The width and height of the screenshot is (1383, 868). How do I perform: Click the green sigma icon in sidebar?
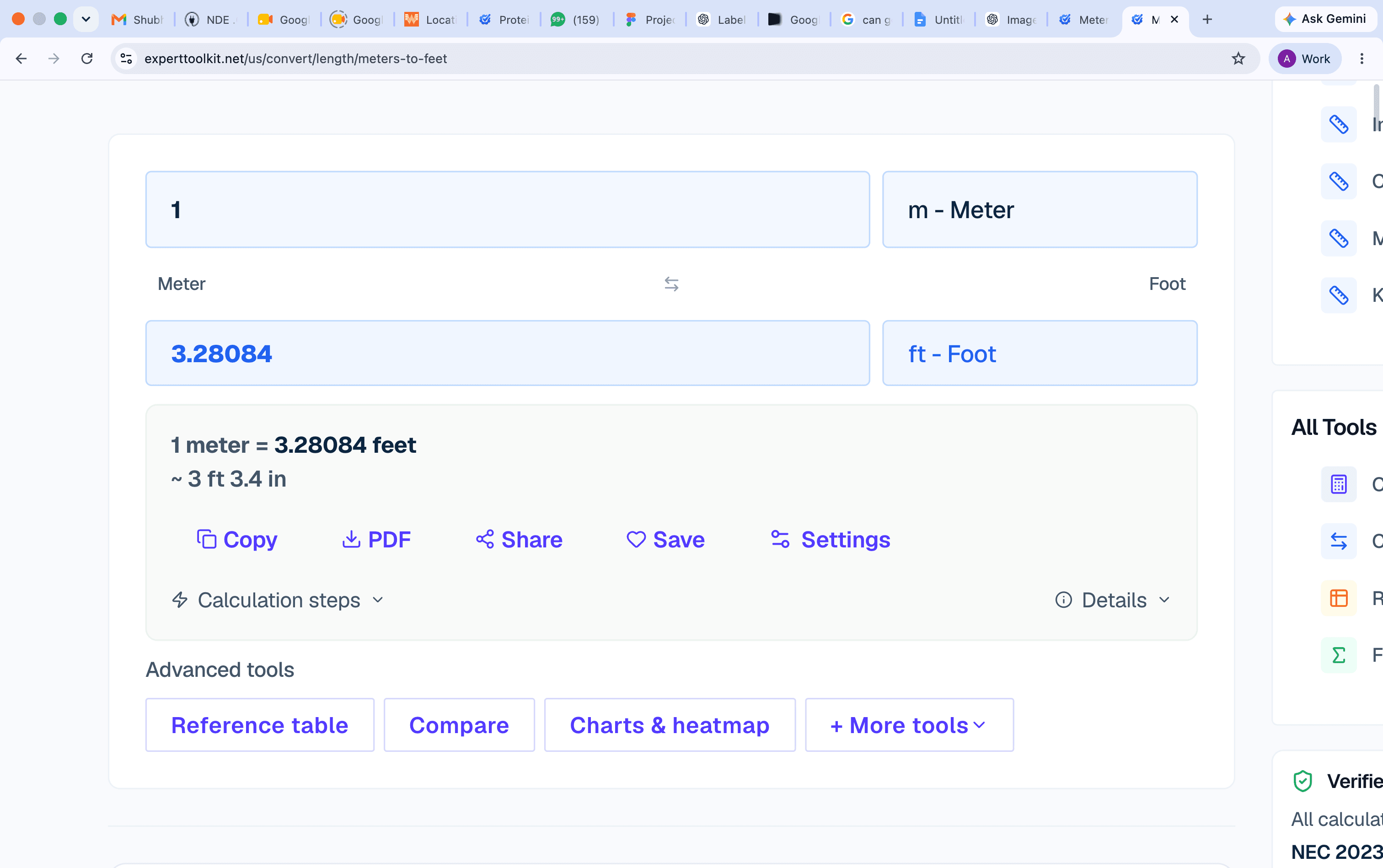1338,654
